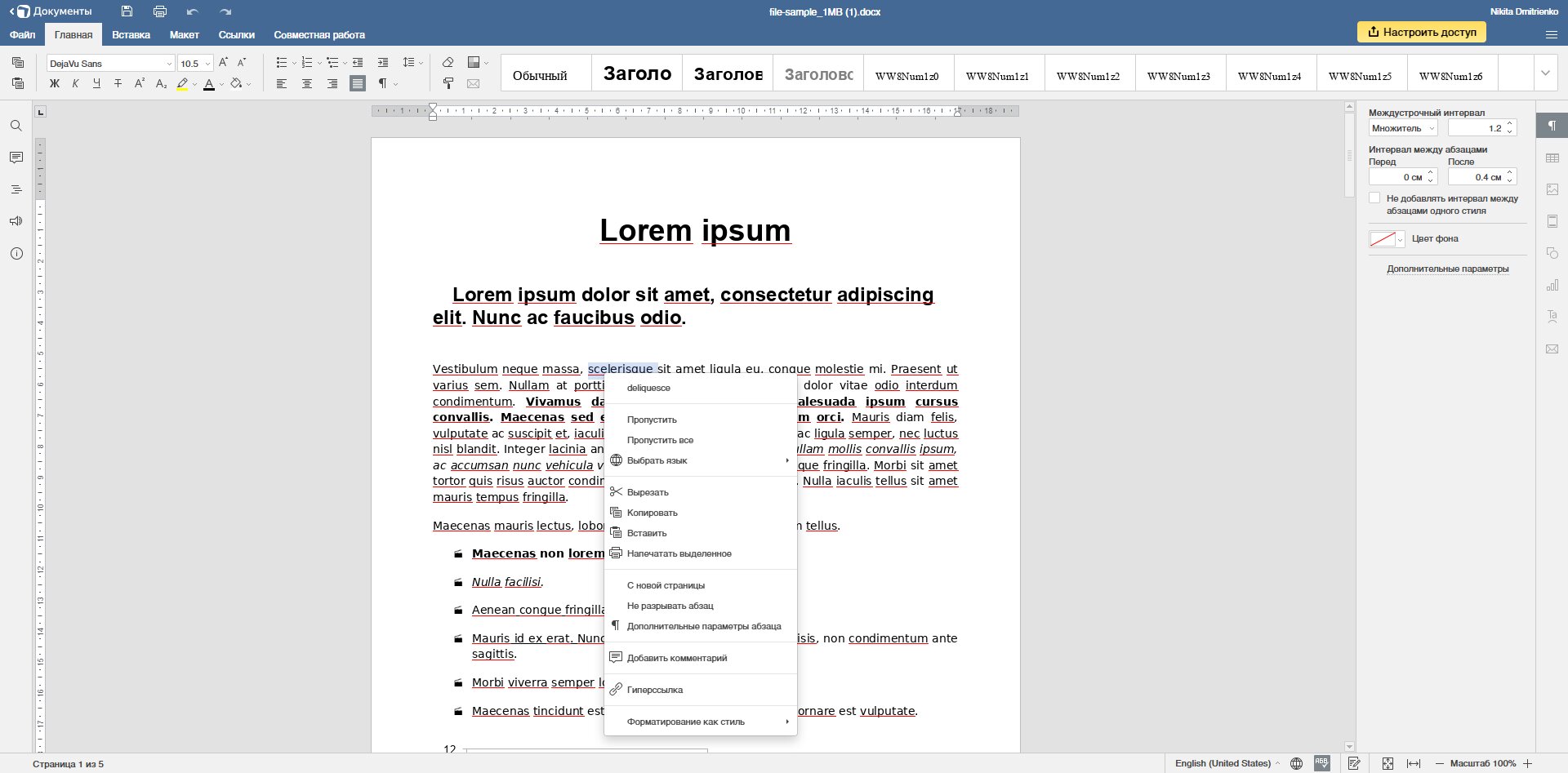The width and height of the screenshot is (1568, 773).
Task: Toggle strikethrough formatting
Action: (x=118, y=83)
